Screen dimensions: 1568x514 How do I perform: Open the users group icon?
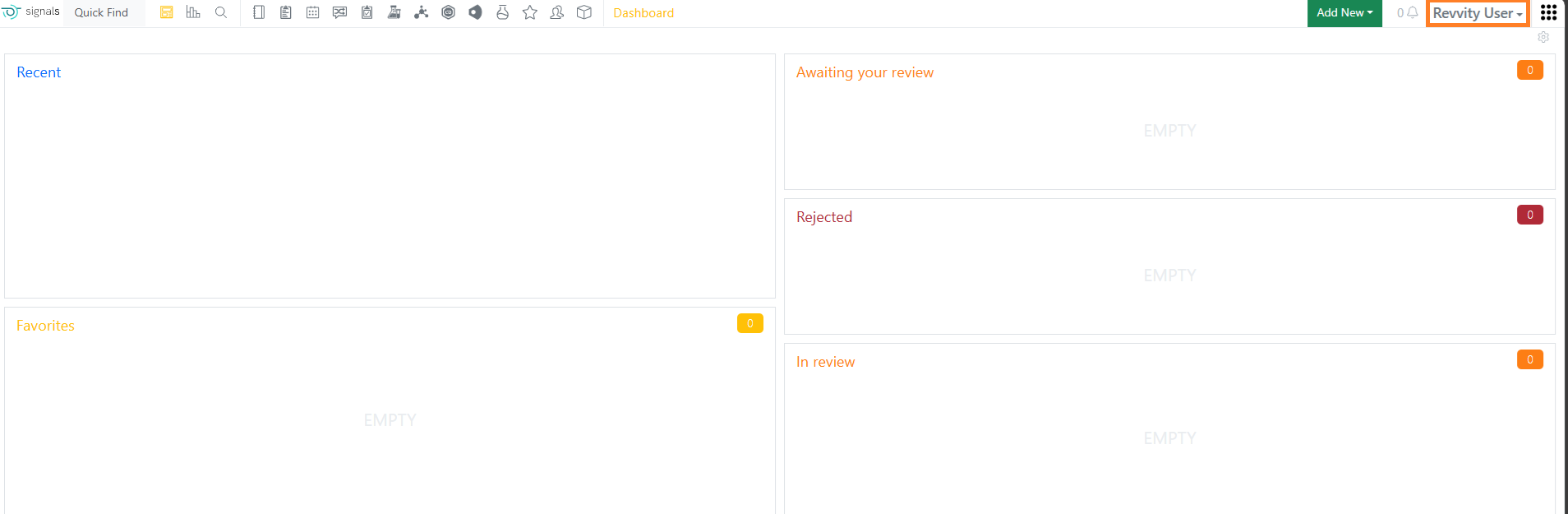point(557,12)
